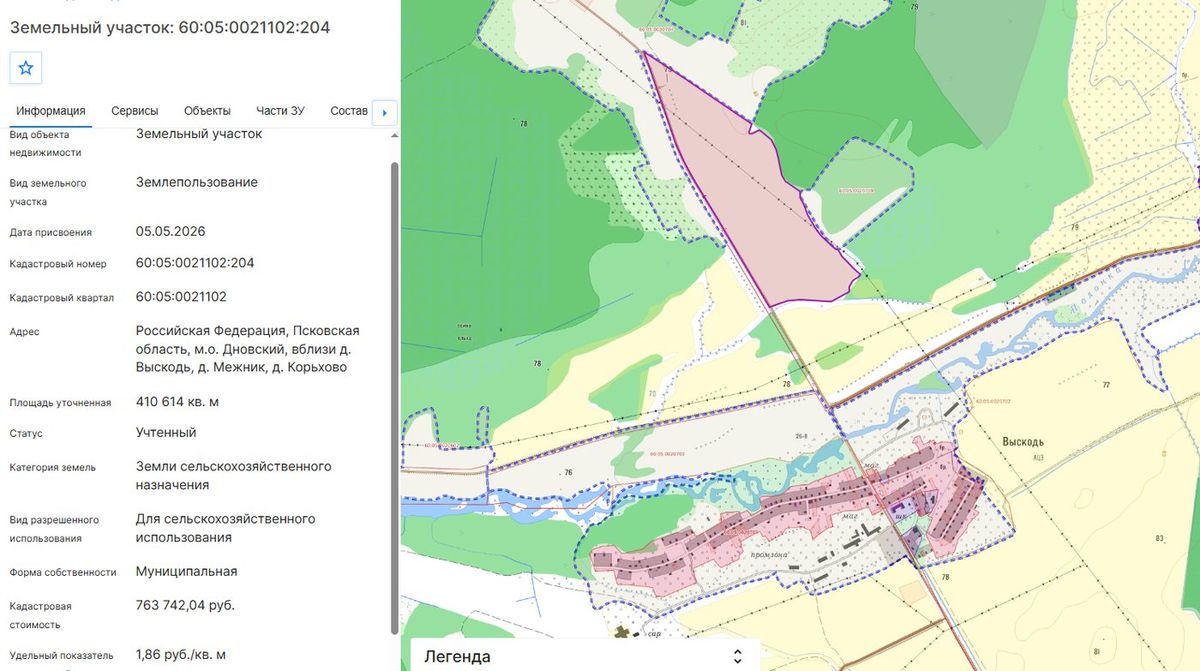Select the assignment date 05.05.2026
The image size is (1200, 671).
coord(171,231)
